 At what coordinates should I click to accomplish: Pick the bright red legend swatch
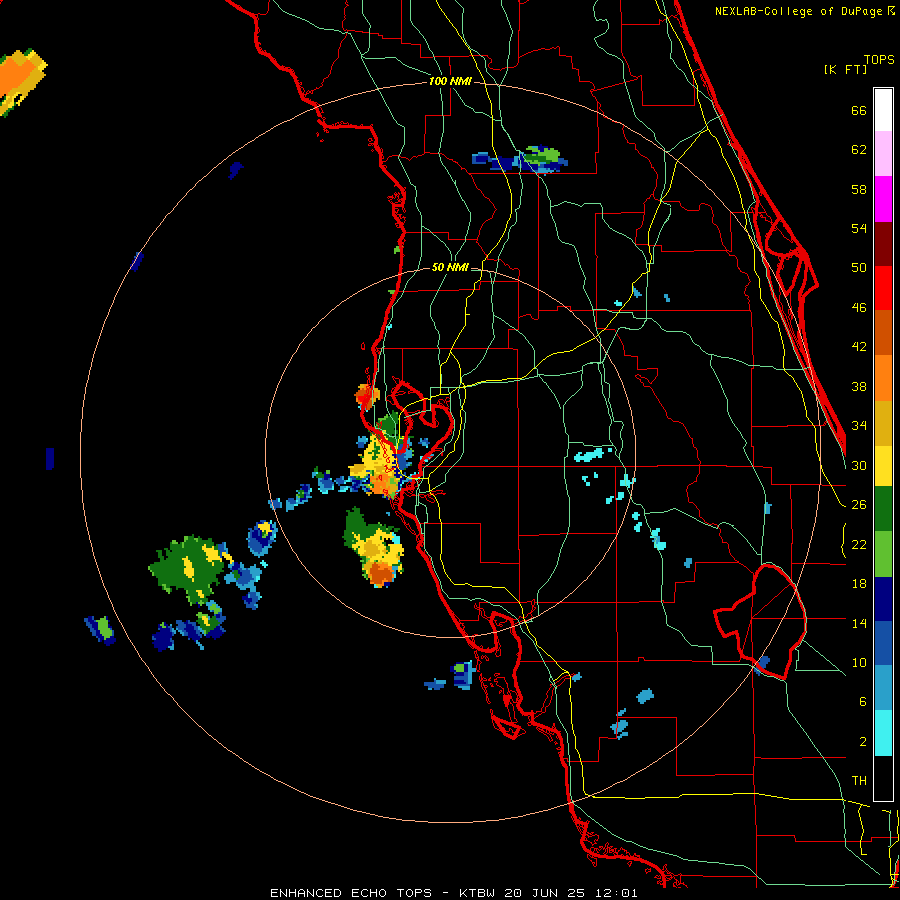point(883,288)
